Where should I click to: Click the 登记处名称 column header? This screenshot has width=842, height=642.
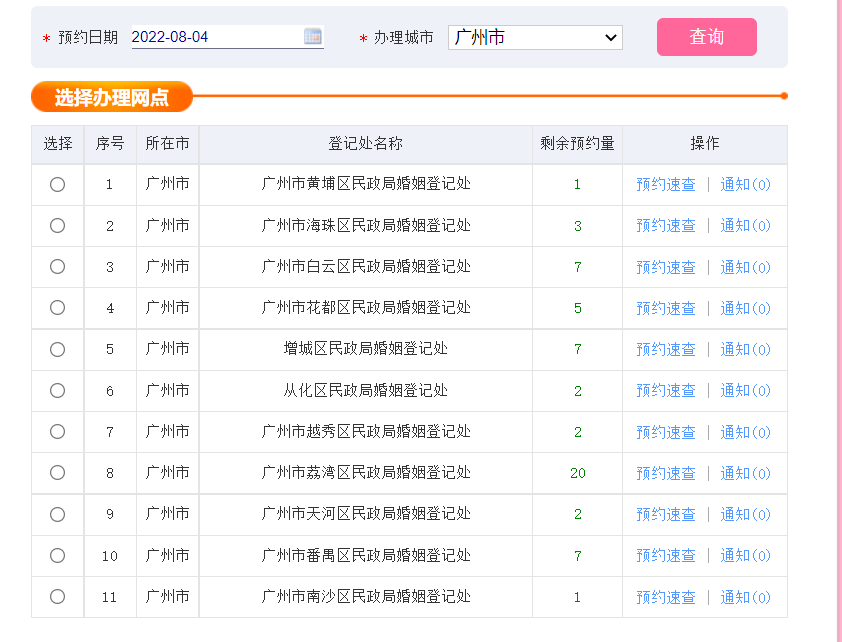365,143
